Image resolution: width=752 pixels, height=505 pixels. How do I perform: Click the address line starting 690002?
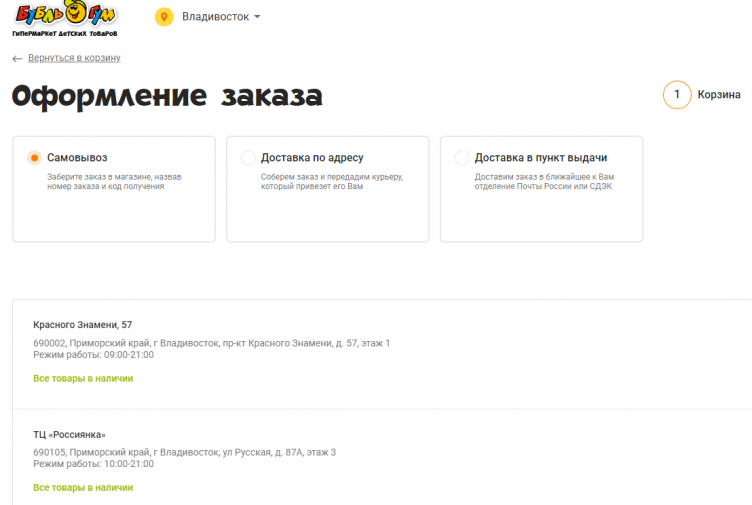[x=212, y=343]
